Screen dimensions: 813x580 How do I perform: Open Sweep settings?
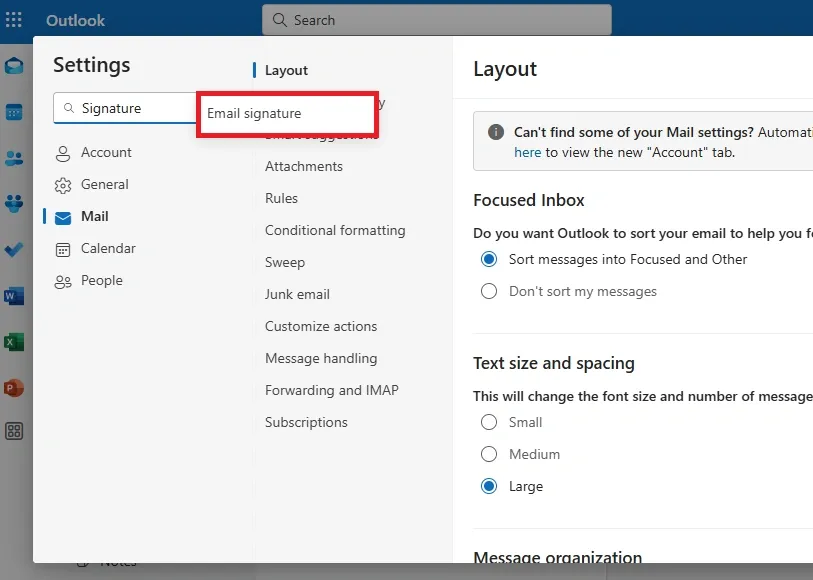pyautogui.click(x=285, y=262)
